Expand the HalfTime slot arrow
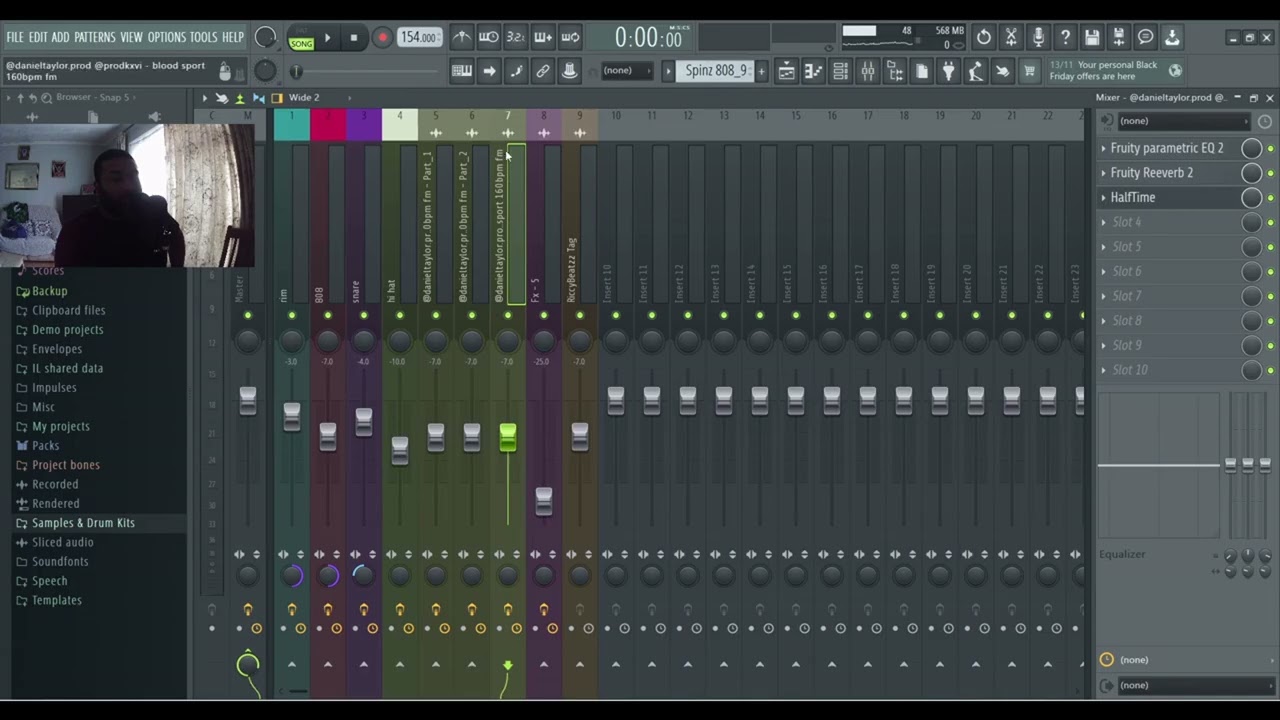 point(1104,198)
